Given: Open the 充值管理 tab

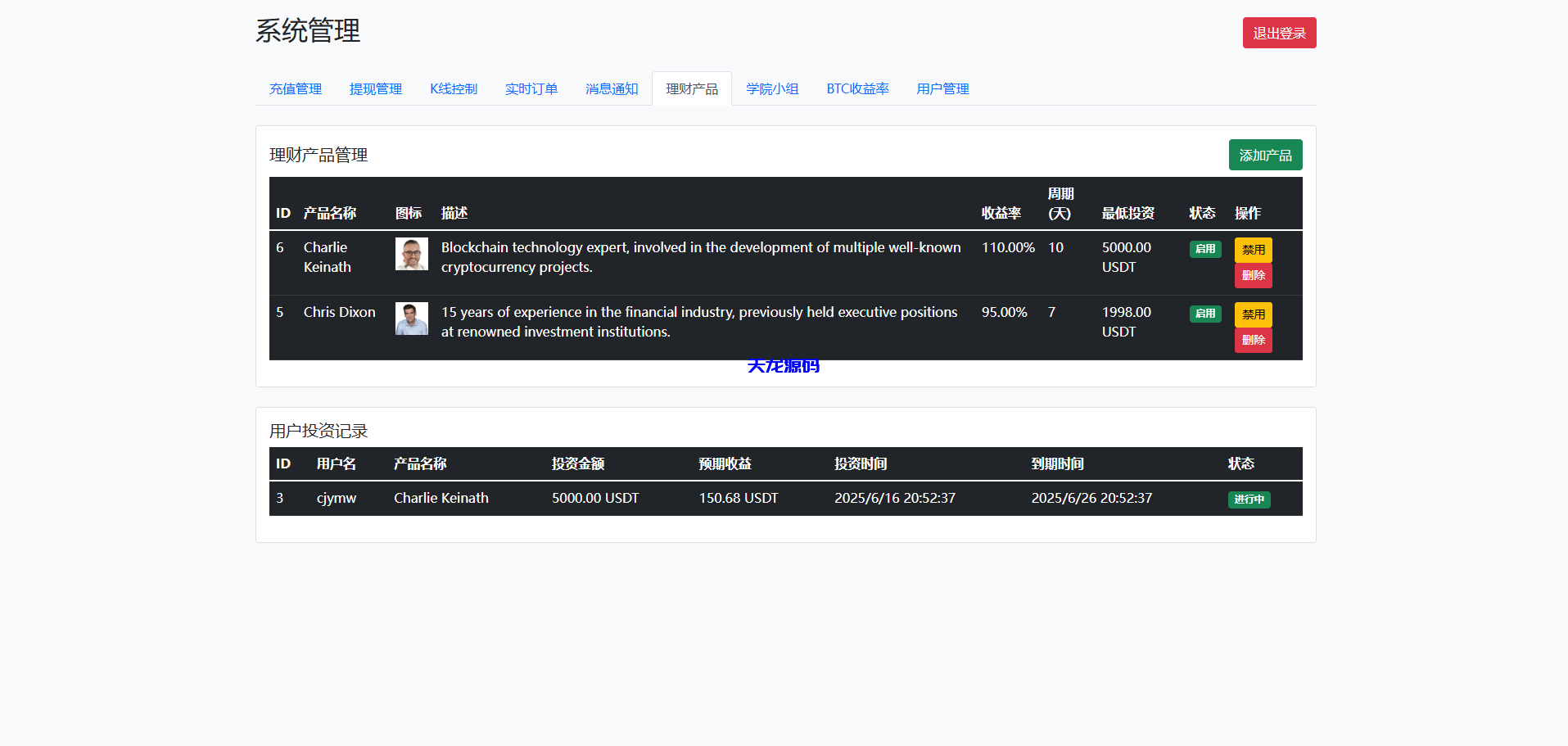Looking at the screenshot, I should coord(296,89).
